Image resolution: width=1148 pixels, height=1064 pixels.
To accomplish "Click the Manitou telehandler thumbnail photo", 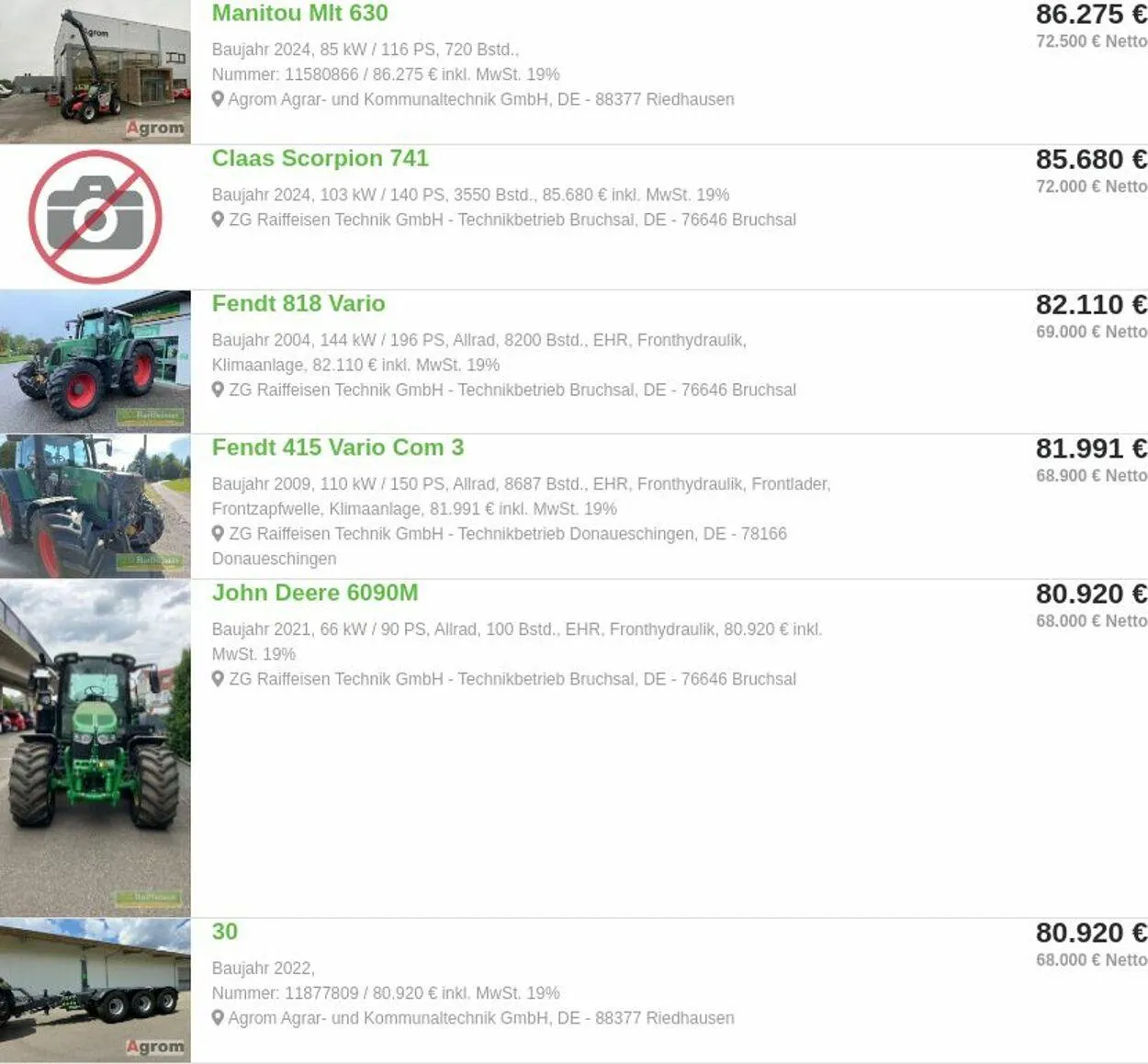I will [x=96, y=72].
